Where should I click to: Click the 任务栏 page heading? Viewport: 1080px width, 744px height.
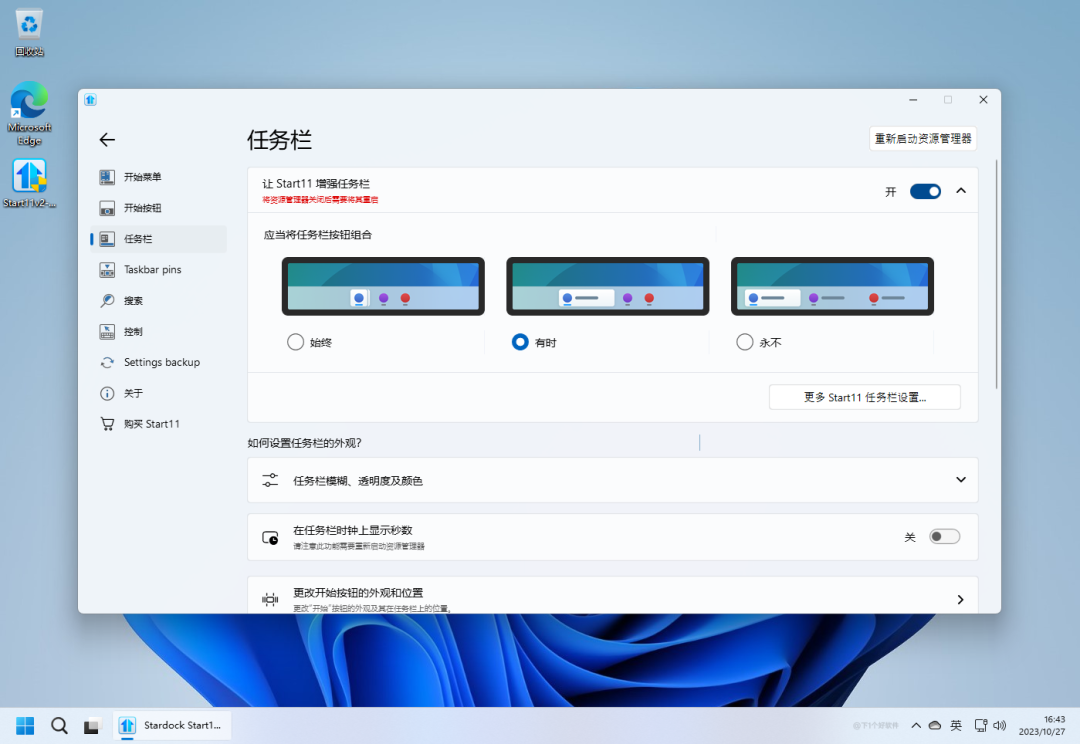[x=280, y=140]
